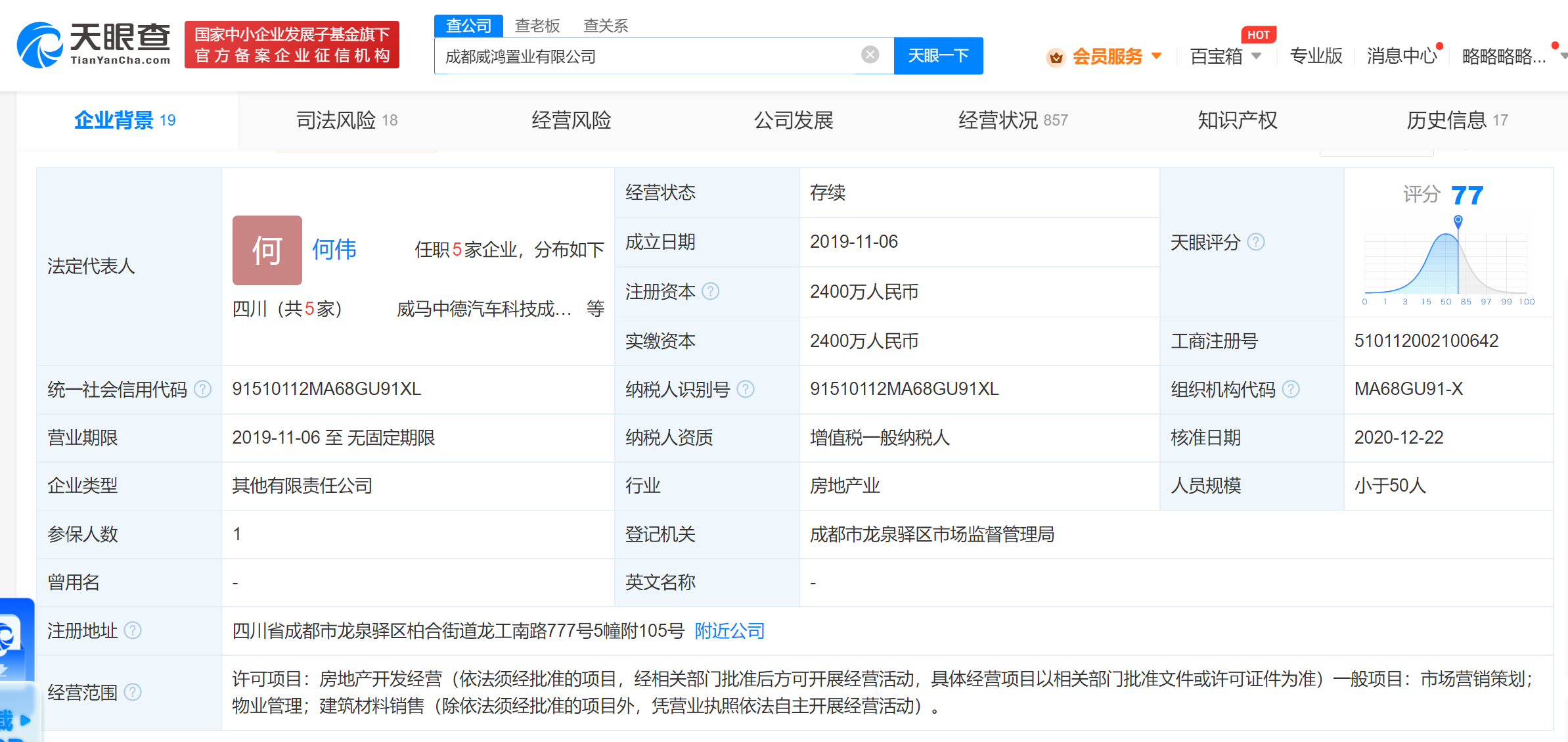The width and height of the screenshot is (1568, 742).
Task: Select registration number 510112002100642
Action: 1426,340
